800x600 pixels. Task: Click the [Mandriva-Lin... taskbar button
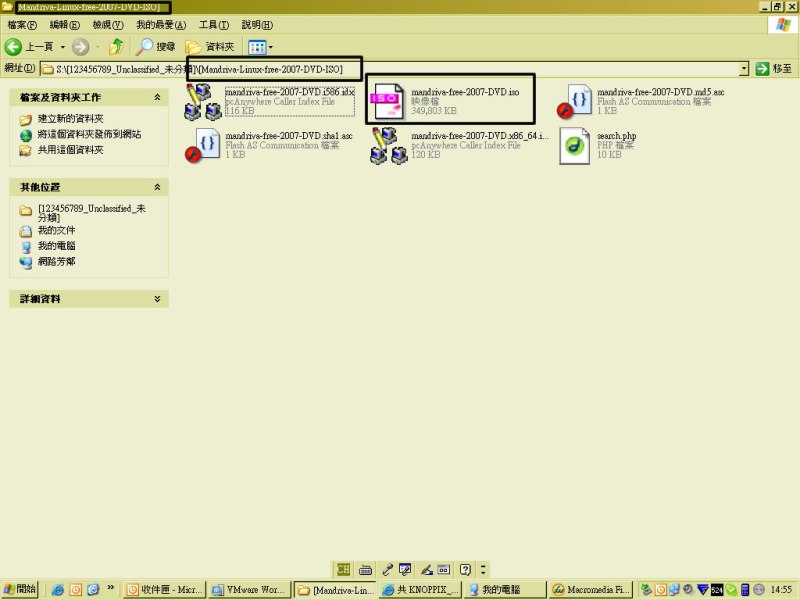pos(336,590)
